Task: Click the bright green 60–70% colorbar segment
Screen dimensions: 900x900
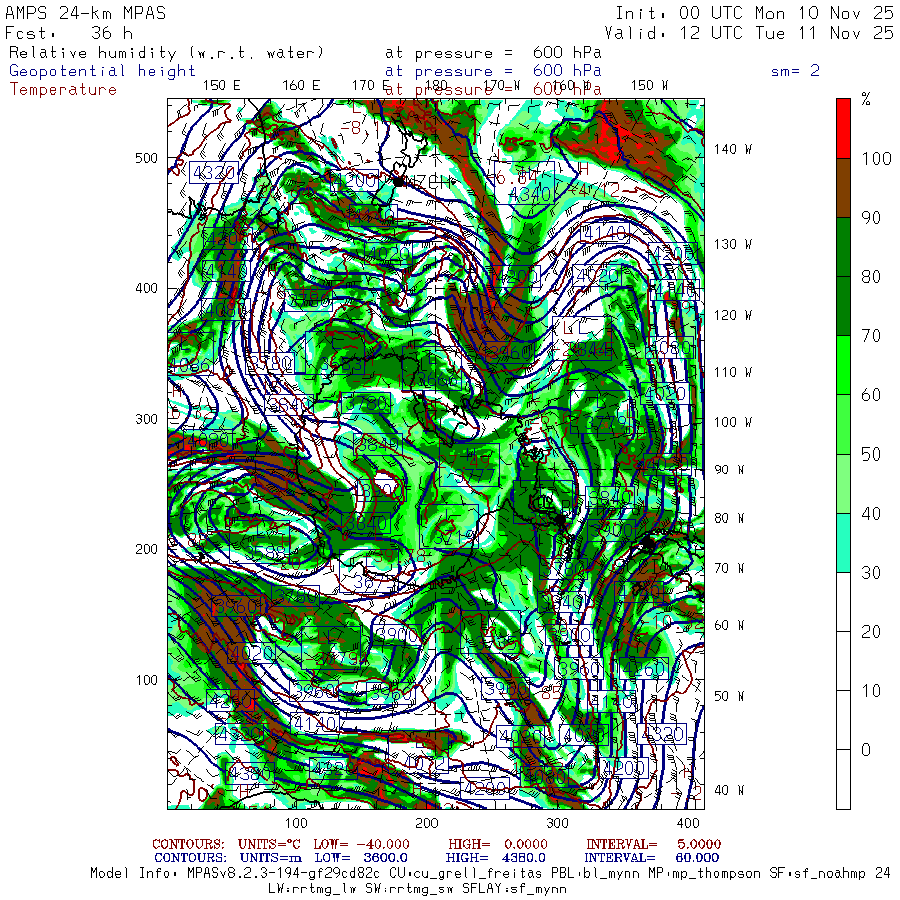Action: [x=843, y=365]
